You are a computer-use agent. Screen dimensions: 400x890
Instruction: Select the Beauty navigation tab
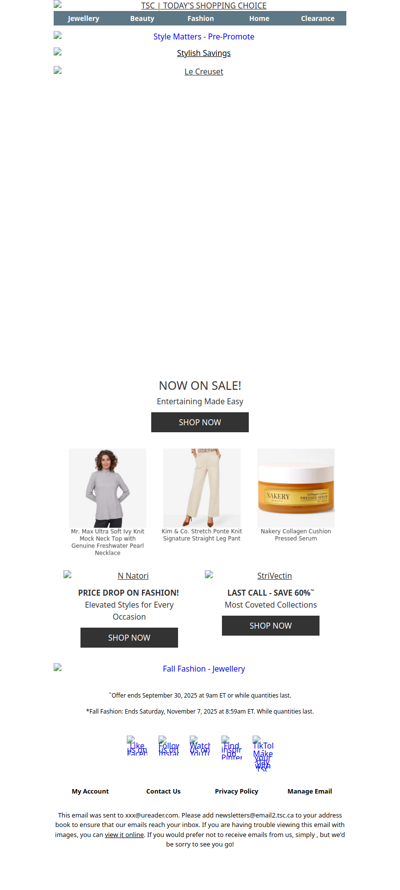point(142,18)
